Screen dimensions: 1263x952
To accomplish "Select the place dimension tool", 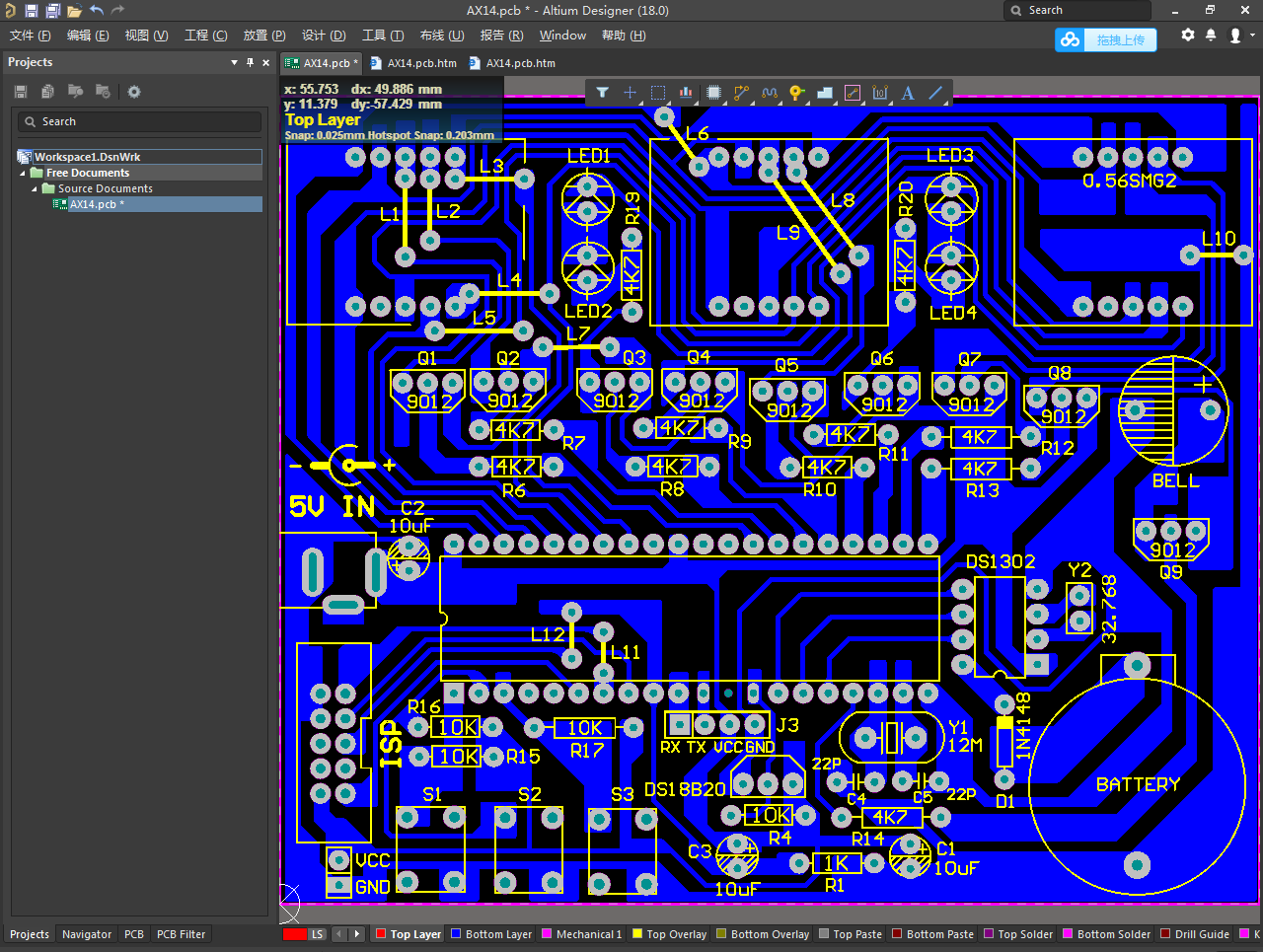I will (880, 93).
